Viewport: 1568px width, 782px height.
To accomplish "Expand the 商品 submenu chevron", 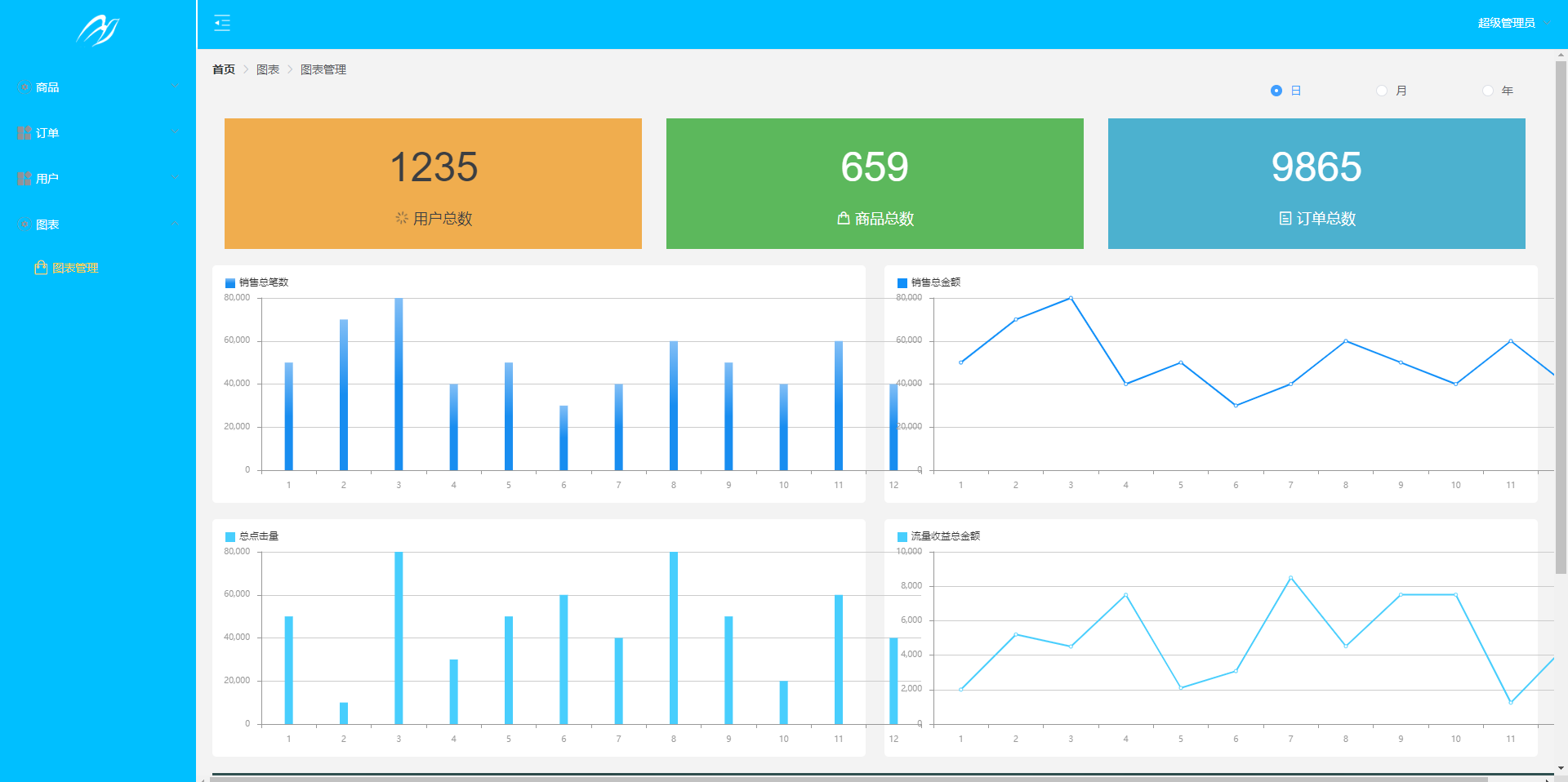I will (x=176, y=87).
